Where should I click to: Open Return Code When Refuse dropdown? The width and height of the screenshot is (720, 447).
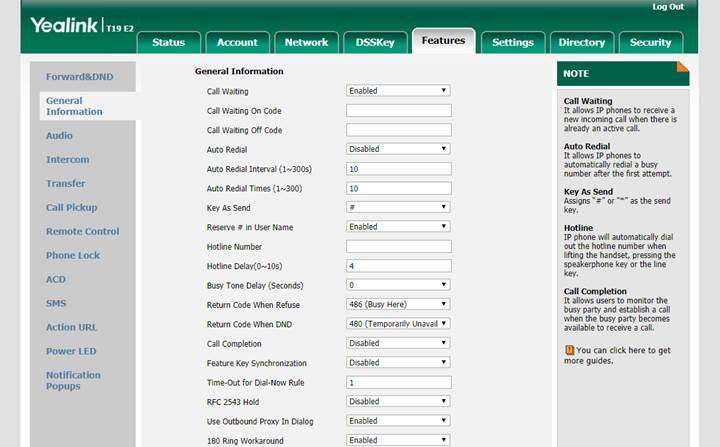(398, 304)
